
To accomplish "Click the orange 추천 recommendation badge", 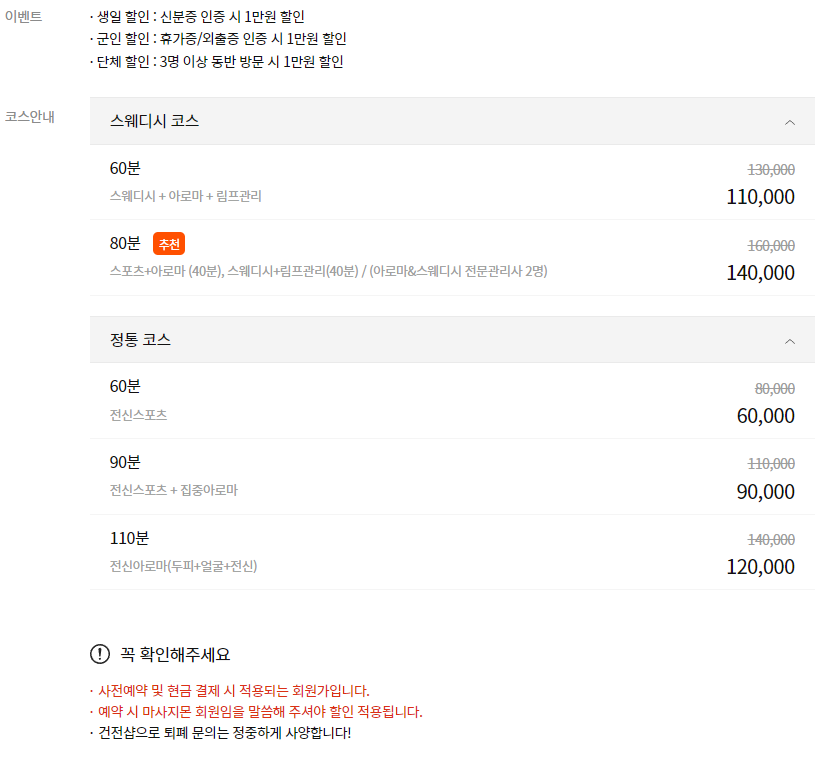I will [170, 243].
